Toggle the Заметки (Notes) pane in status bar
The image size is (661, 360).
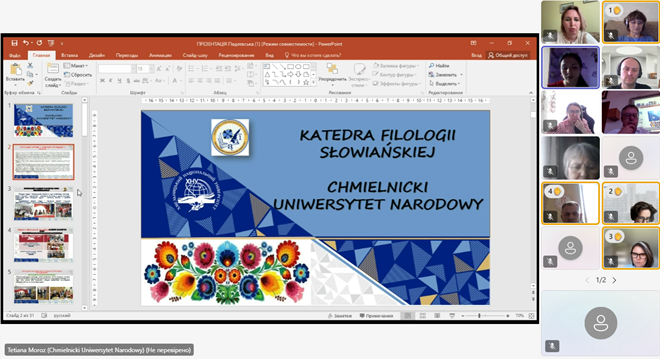click(x=340, y=316)
